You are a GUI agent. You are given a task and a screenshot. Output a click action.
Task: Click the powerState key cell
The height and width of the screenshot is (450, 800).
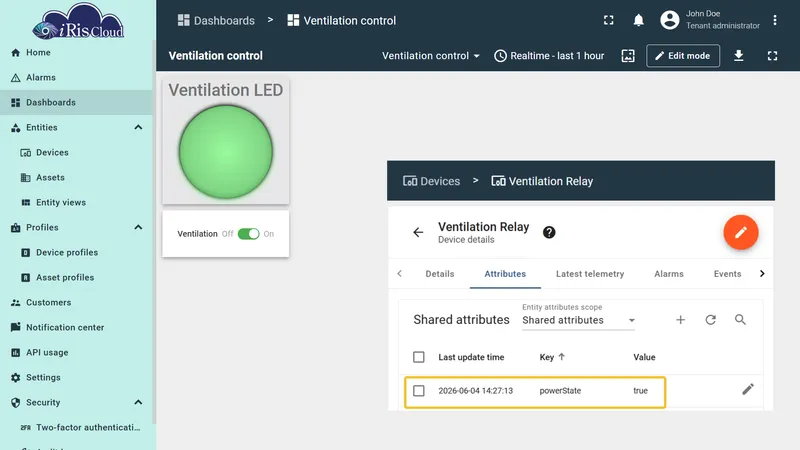click(560, 391)
